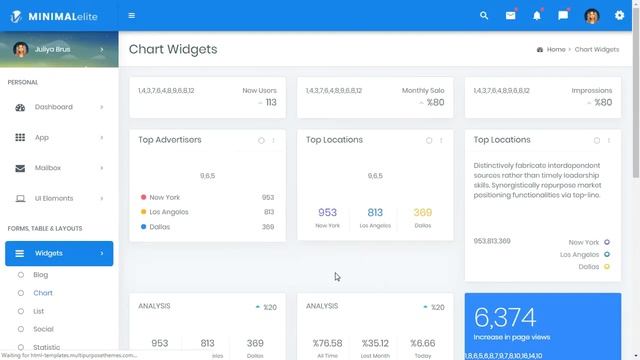Click 813 Los Angeles value in Top Locations

click(x=375, y=212)
